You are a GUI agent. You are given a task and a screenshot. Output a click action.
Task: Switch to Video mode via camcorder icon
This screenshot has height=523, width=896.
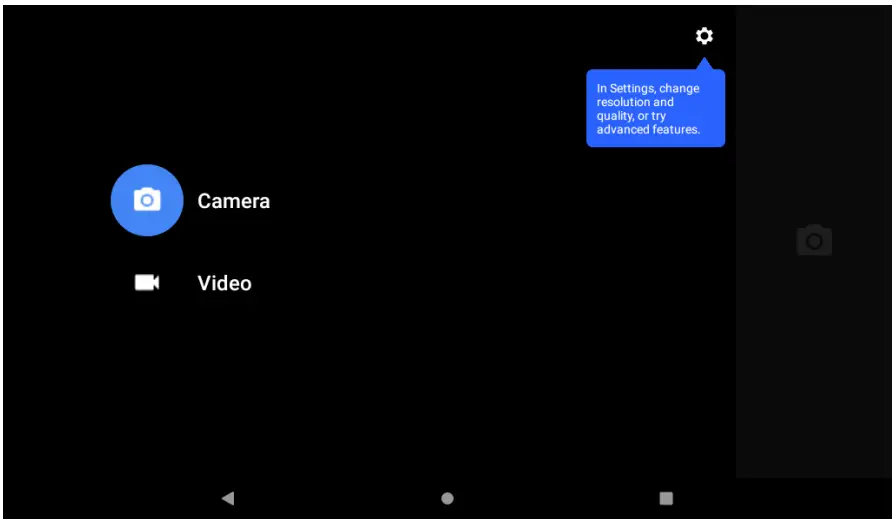pyautogui.click(x=147, y=282)
